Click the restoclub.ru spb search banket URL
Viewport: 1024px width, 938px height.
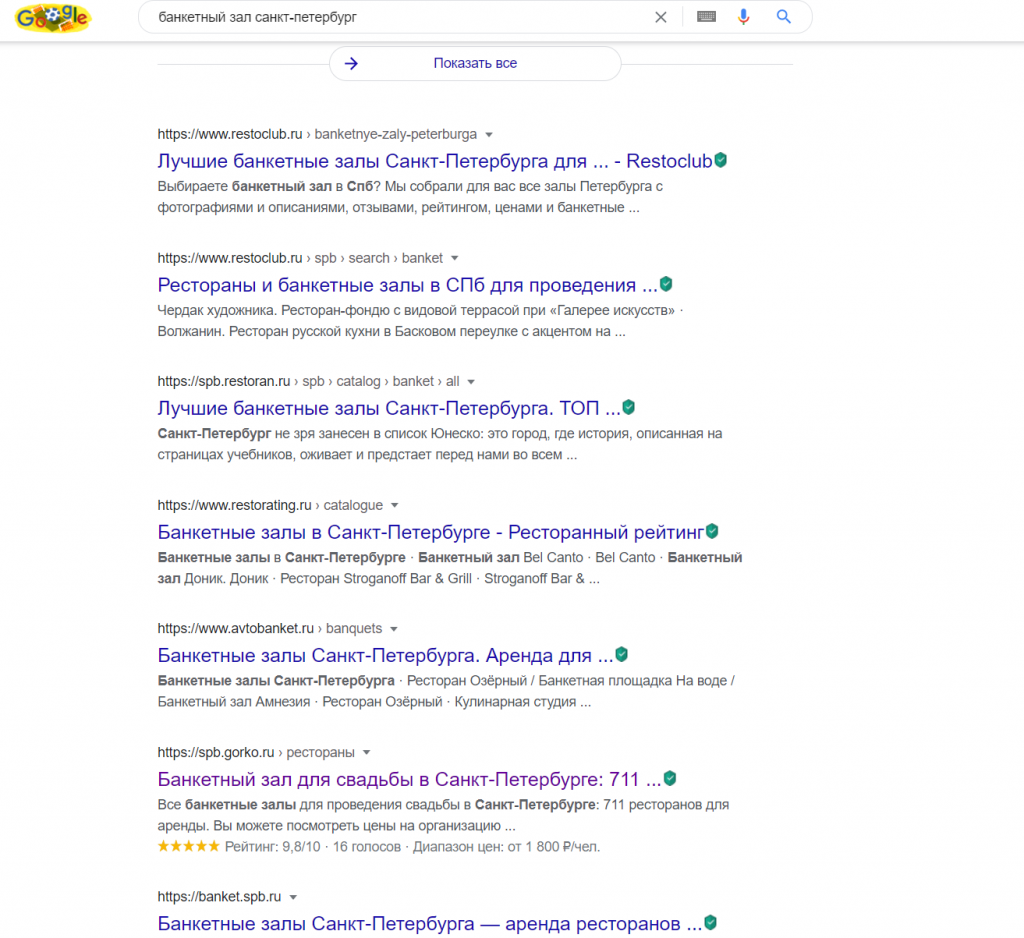coord(300,258)
